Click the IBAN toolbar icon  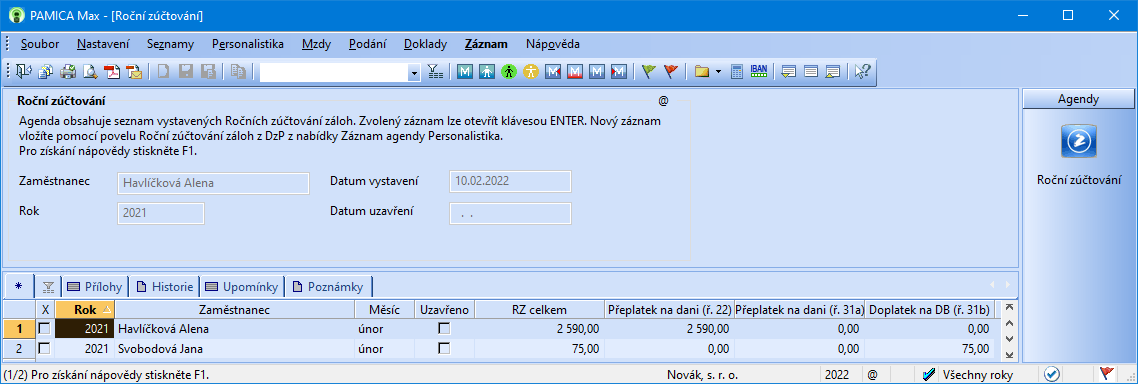759,71
